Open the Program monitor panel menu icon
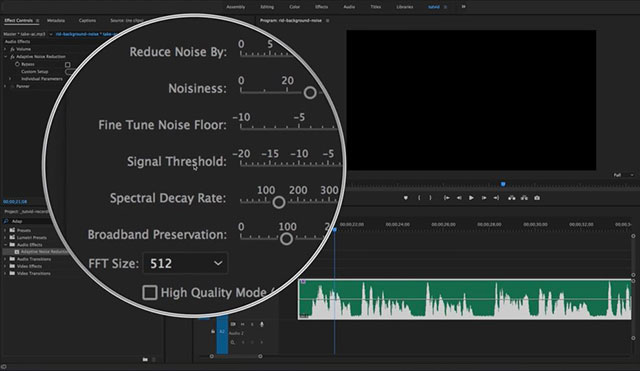Viewport: 640px width, 371px height. 327,20
